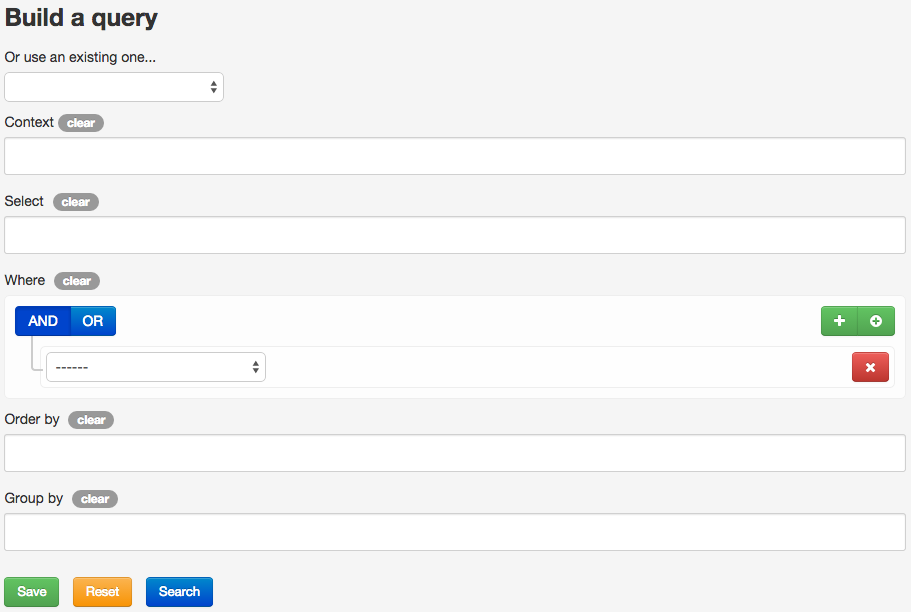Clear the Select field
Image resolution: width=911 pixels, height=612 pixels.
click(x=76, y=202)
